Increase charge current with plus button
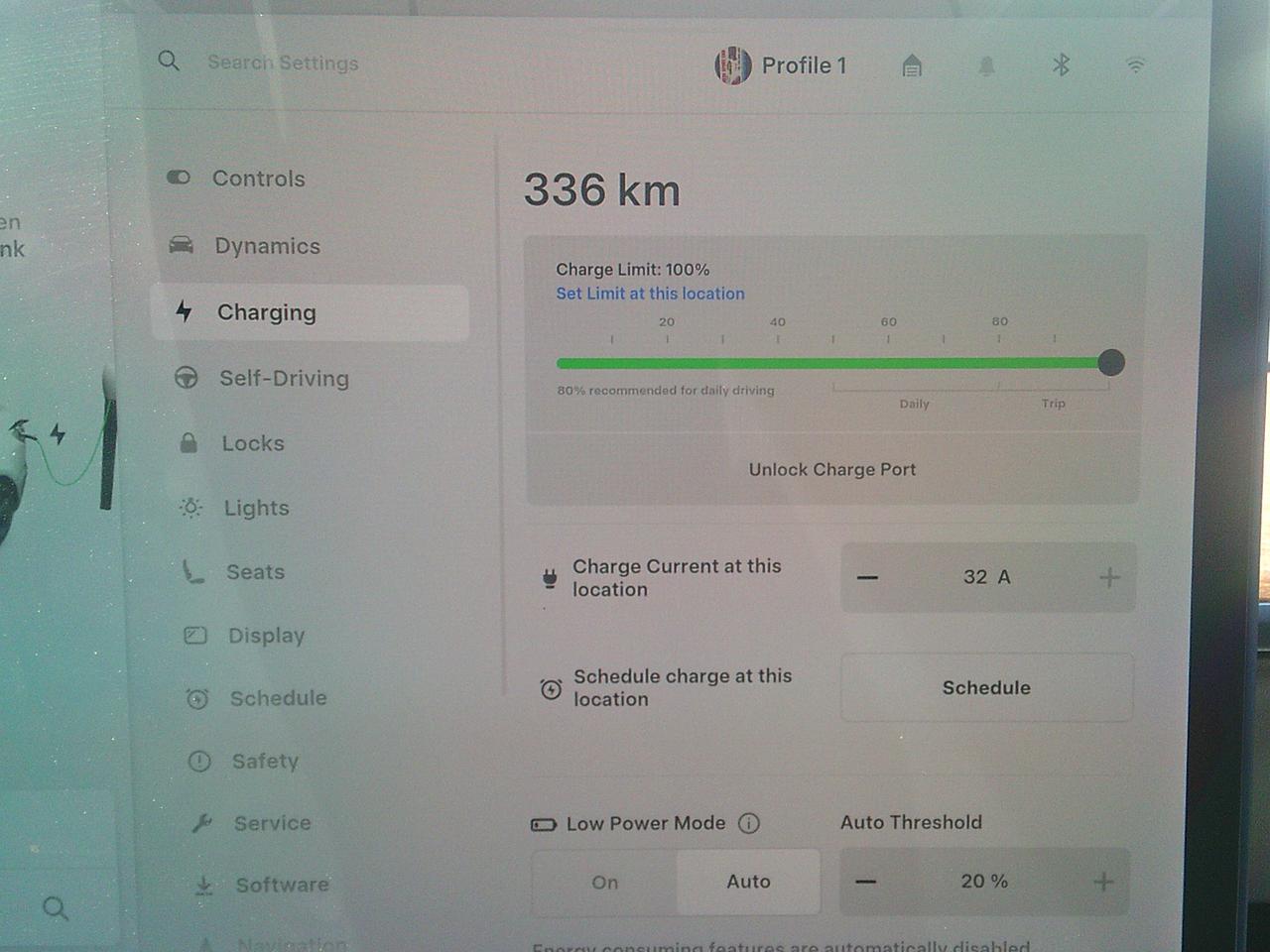1270x952 pixels. pyautogui.click(x=1109, y=578)
